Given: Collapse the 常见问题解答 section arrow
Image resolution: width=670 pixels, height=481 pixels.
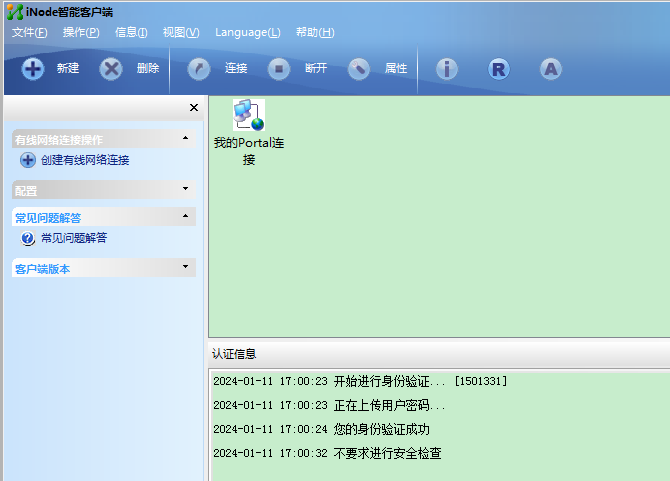Looking at the screenshot, I should (x=185, y=216).
